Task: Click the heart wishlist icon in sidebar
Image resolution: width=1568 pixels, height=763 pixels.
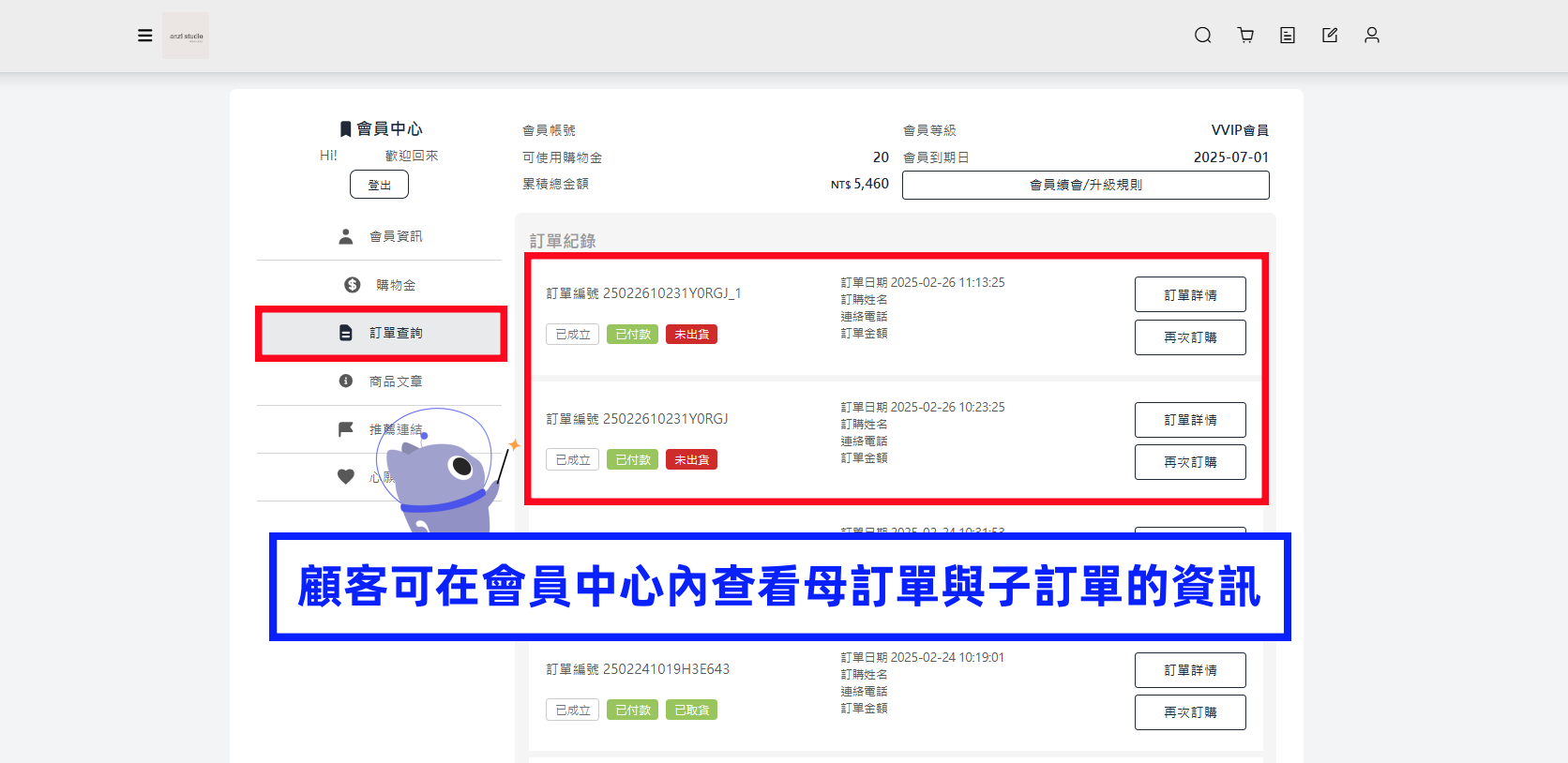Action: [x=346, y=477]
